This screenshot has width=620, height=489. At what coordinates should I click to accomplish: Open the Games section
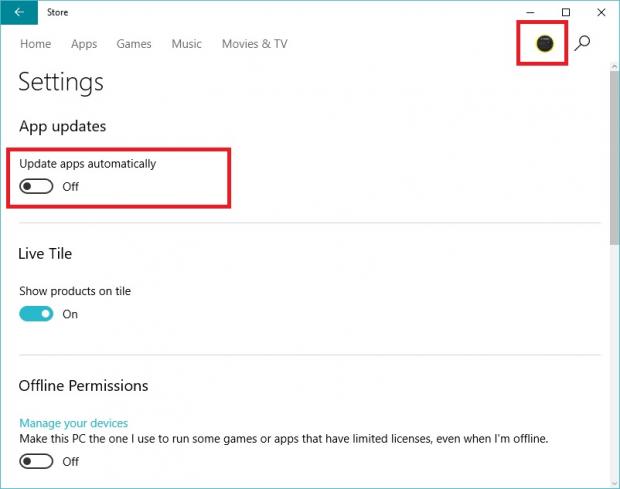click(134, 44)
